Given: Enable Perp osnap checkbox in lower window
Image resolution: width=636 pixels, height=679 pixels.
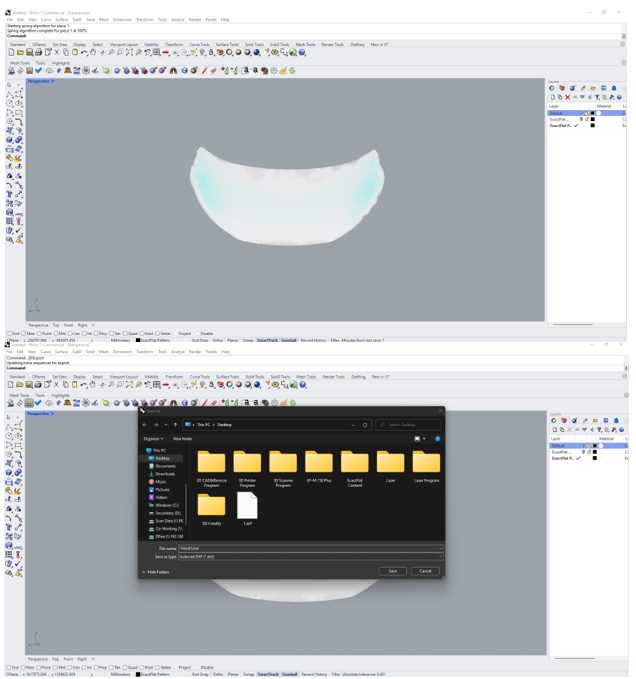Looking at the screenshot, I should [x=97, y=667].
